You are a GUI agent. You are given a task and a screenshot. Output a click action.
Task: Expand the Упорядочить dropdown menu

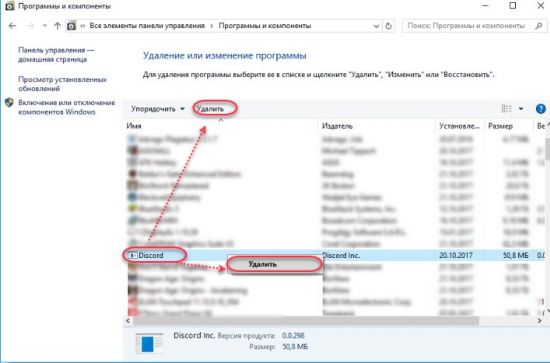[x=157, y=109]
